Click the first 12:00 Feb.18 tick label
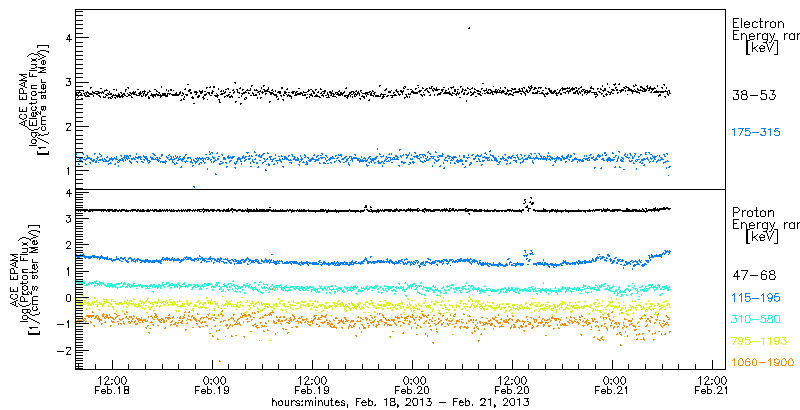 [111, 386]
